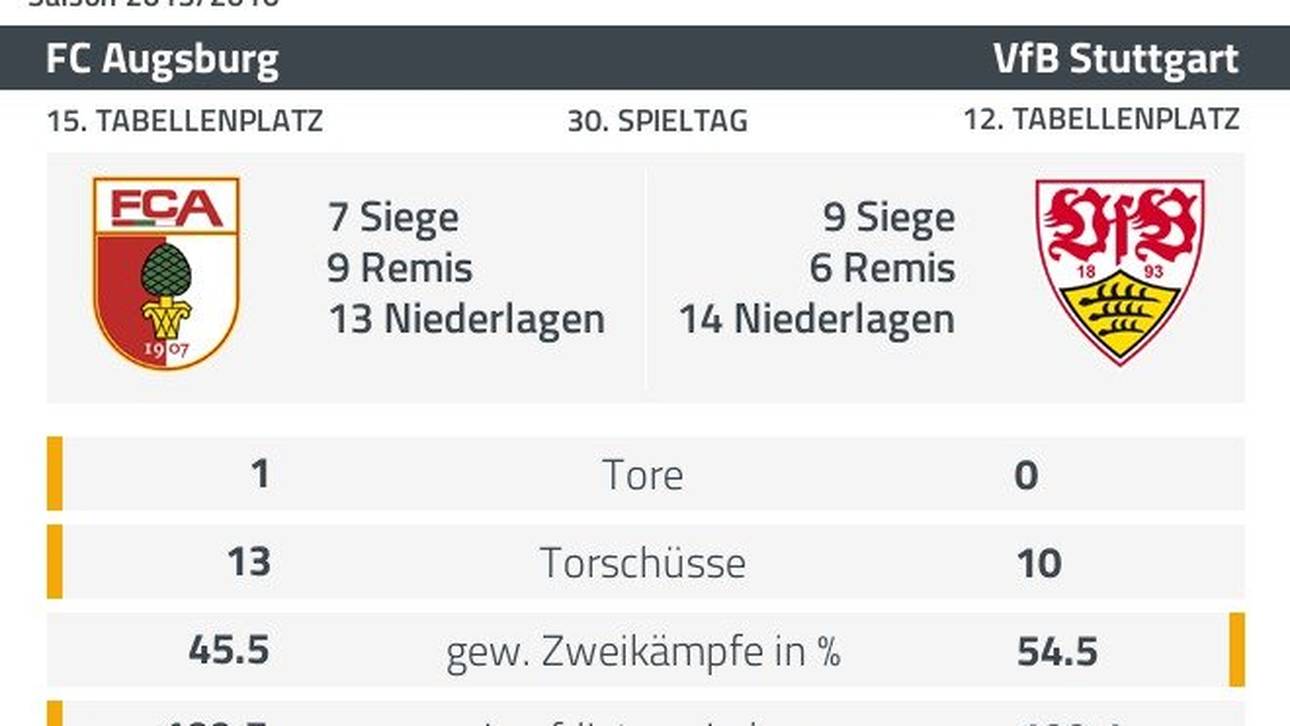Click the 15. Tabellenplatz label
This screenshot has height=726, width=1290.
185,121
